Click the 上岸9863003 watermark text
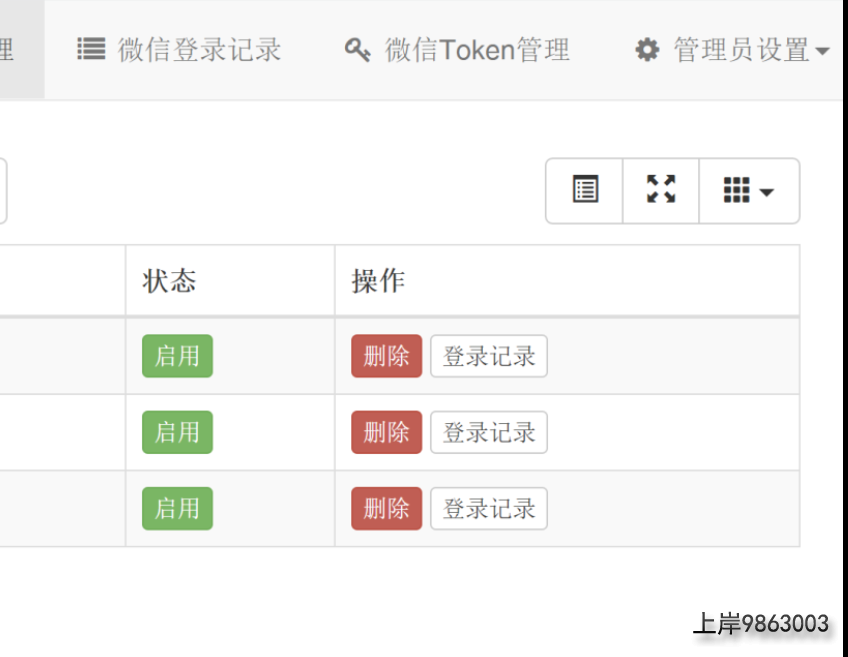The image size is (848, 657). pyautogui.click(x=761, y=624)
